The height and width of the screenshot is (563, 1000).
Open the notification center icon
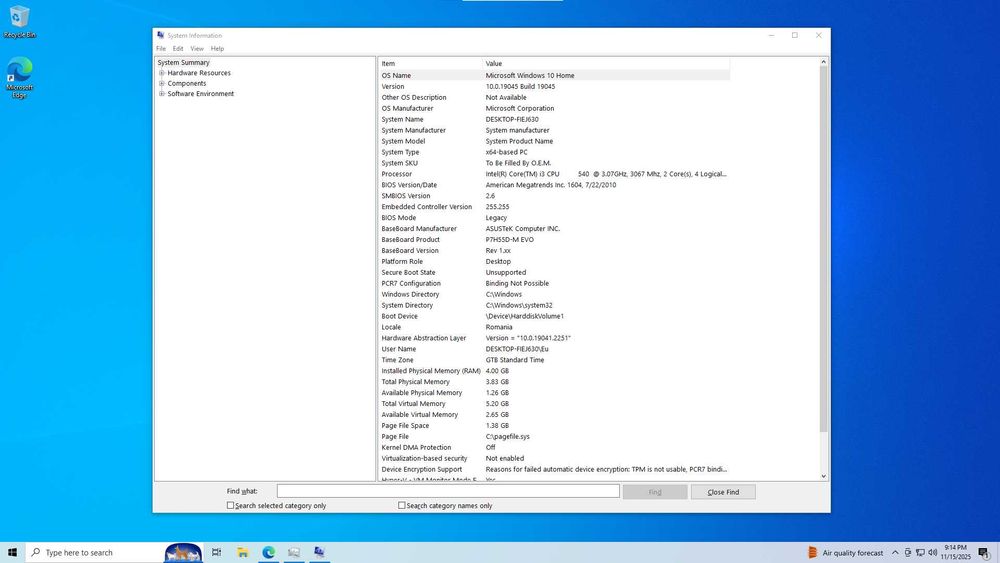pyautogui.click(x=984, y=553)
